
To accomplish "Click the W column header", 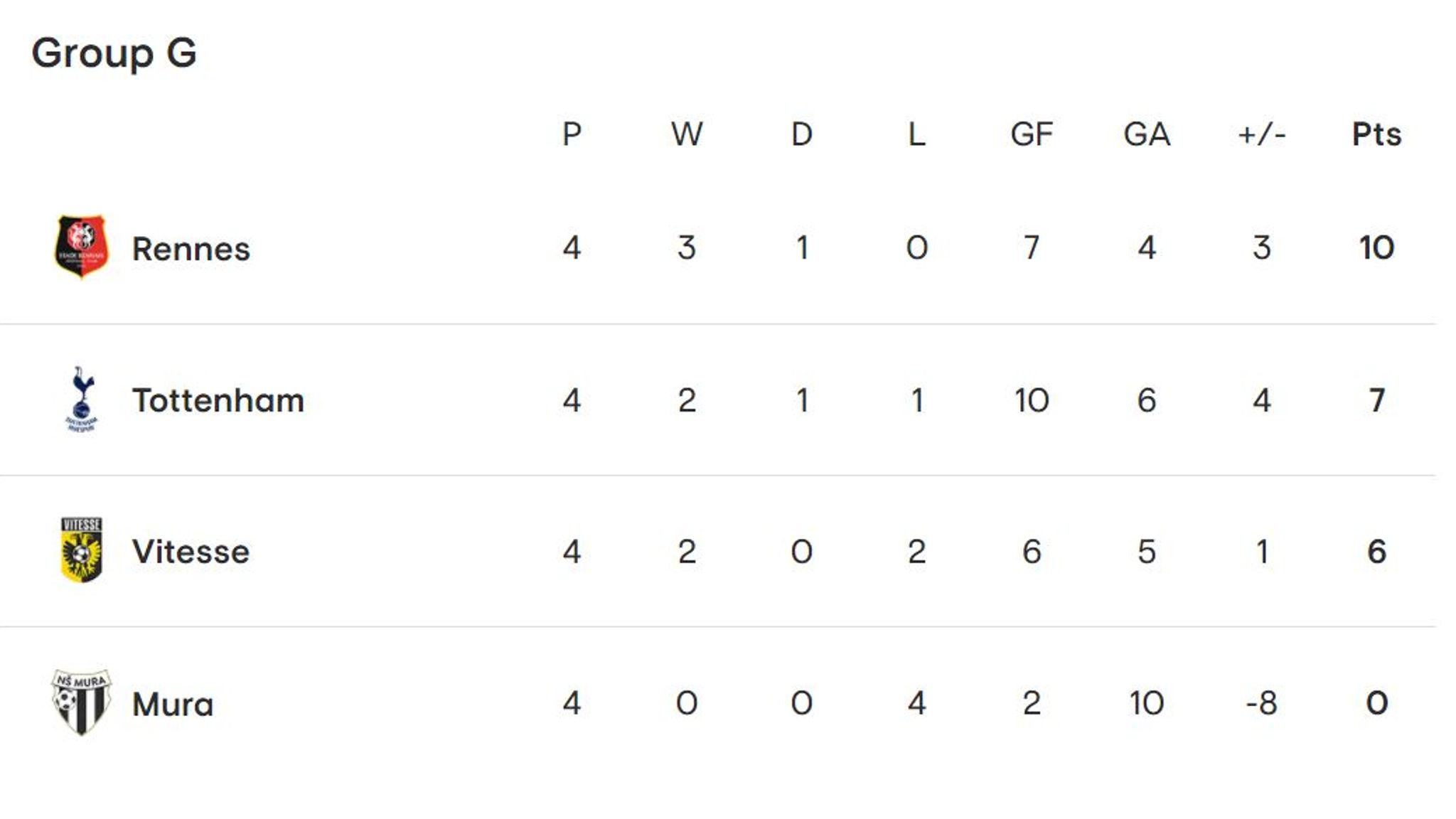I will pyautogui.click(x=687, y=134).
